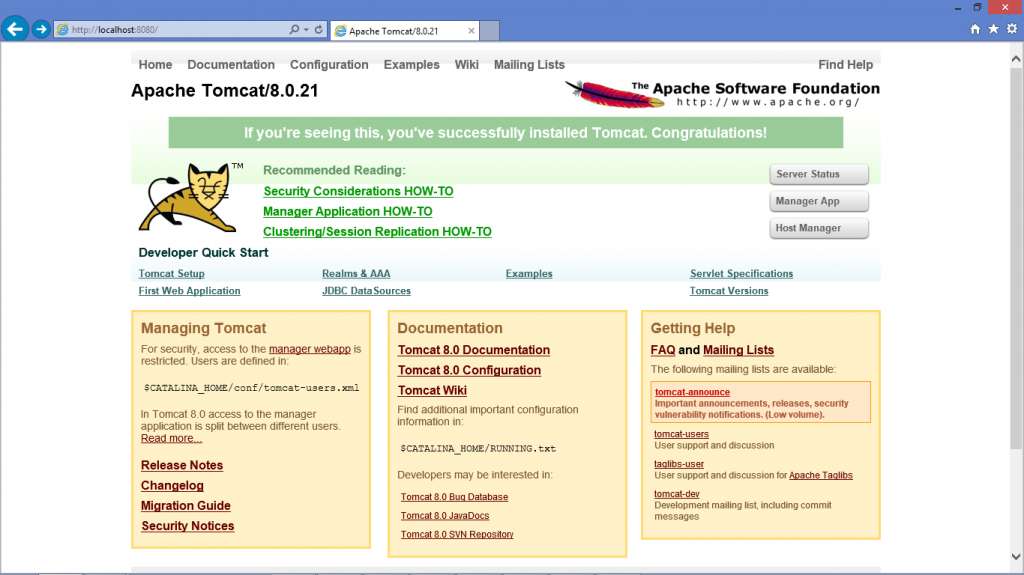Screen dimensions: 1024x575
Task: Expand the address bar autocomplete dropdown arrow
Action: (x=306, y=30)
